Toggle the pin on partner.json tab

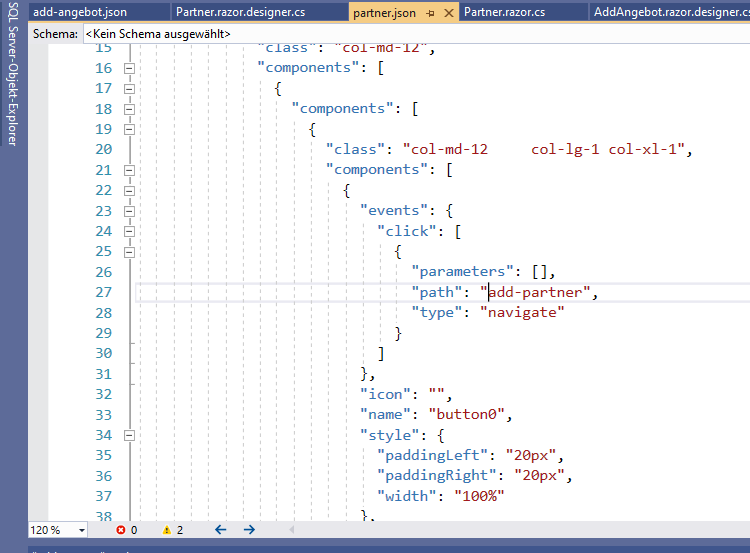[x=430, y=13]
